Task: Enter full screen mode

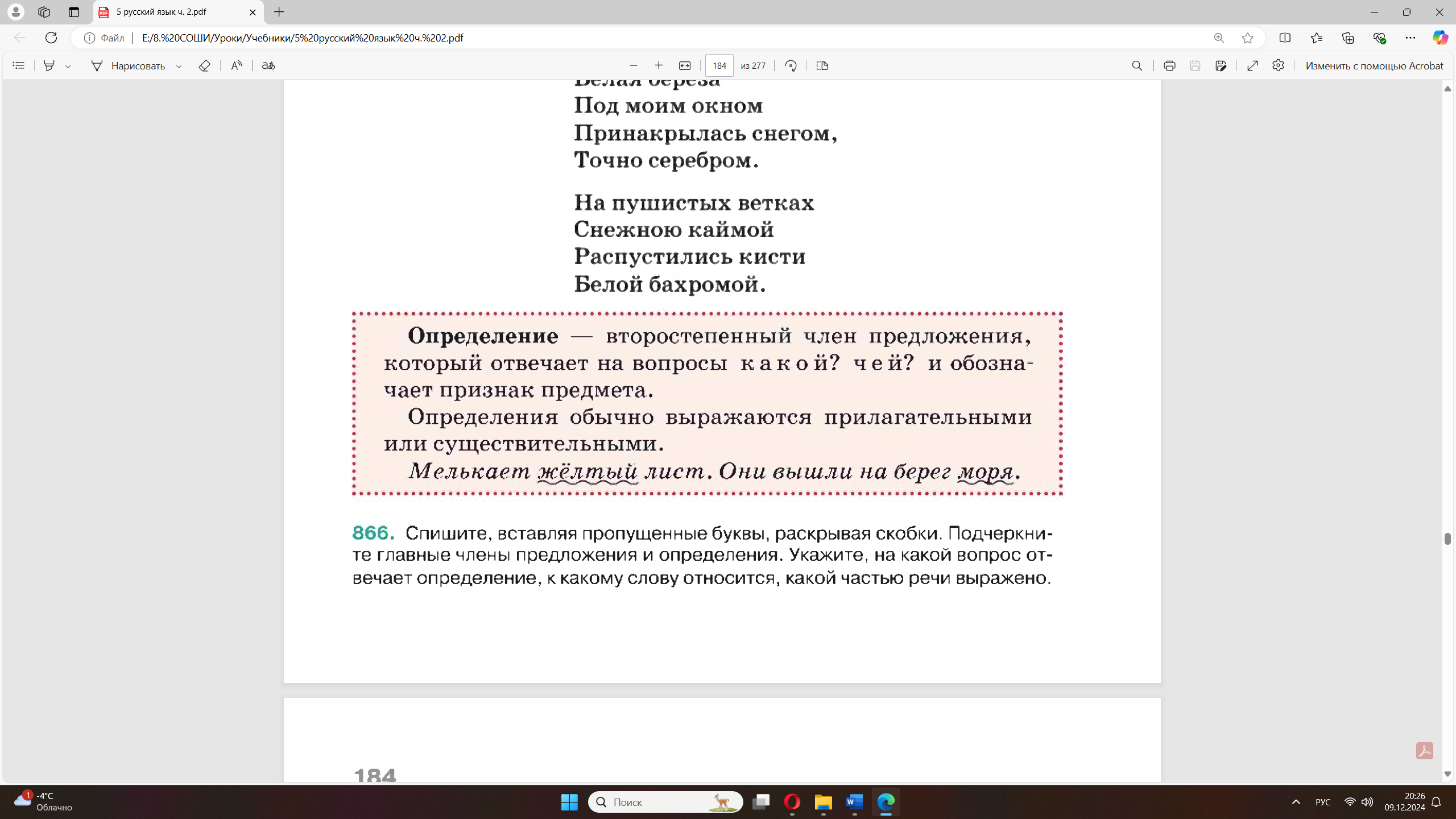Action: point(1252,65)
